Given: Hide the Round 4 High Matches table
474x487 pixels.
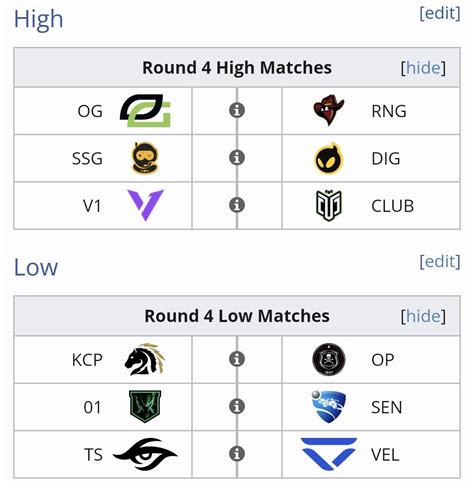Looking at the screenshot, I should [x=423, y=68].
